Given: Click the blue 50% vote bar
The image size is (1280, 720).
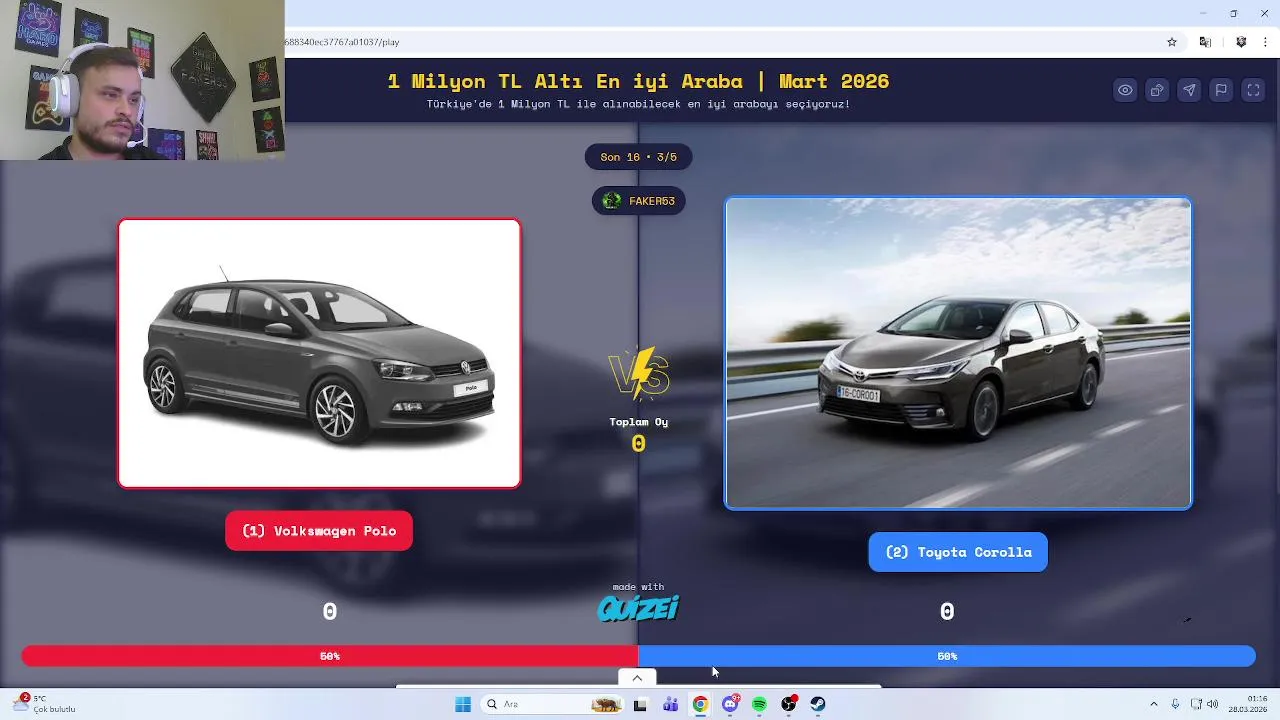Looking at the screenshot, I should [947, 656].
